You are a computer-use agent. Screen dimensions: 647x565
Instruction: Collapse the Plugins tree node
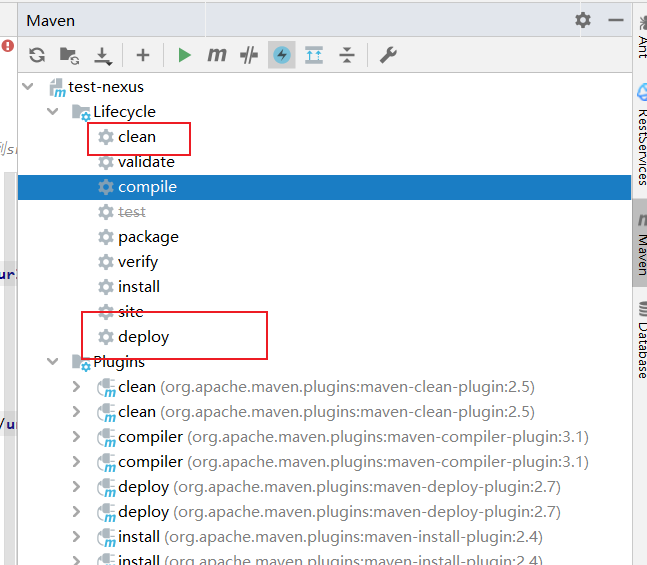tap(53, 362)
